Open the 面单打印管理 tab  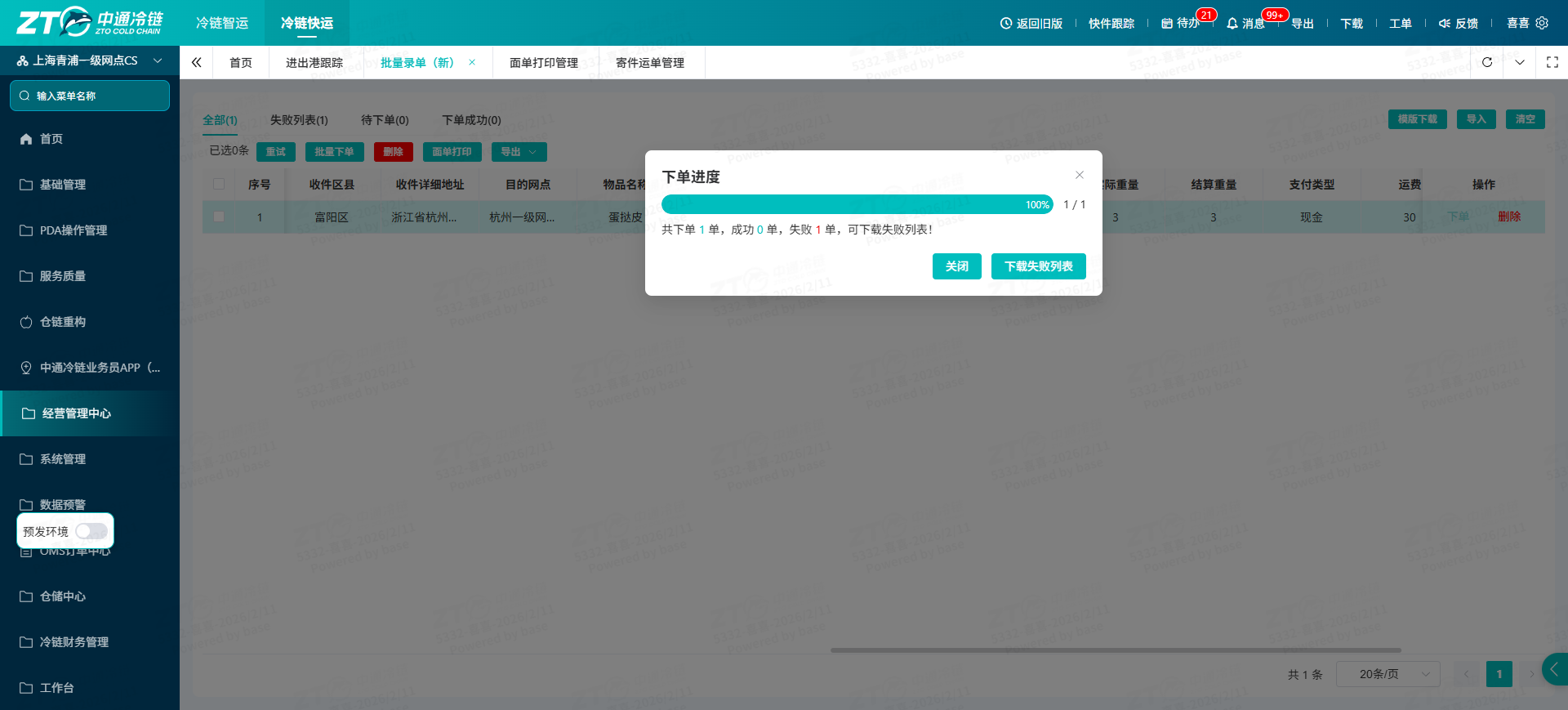click(x=544, y=63)
